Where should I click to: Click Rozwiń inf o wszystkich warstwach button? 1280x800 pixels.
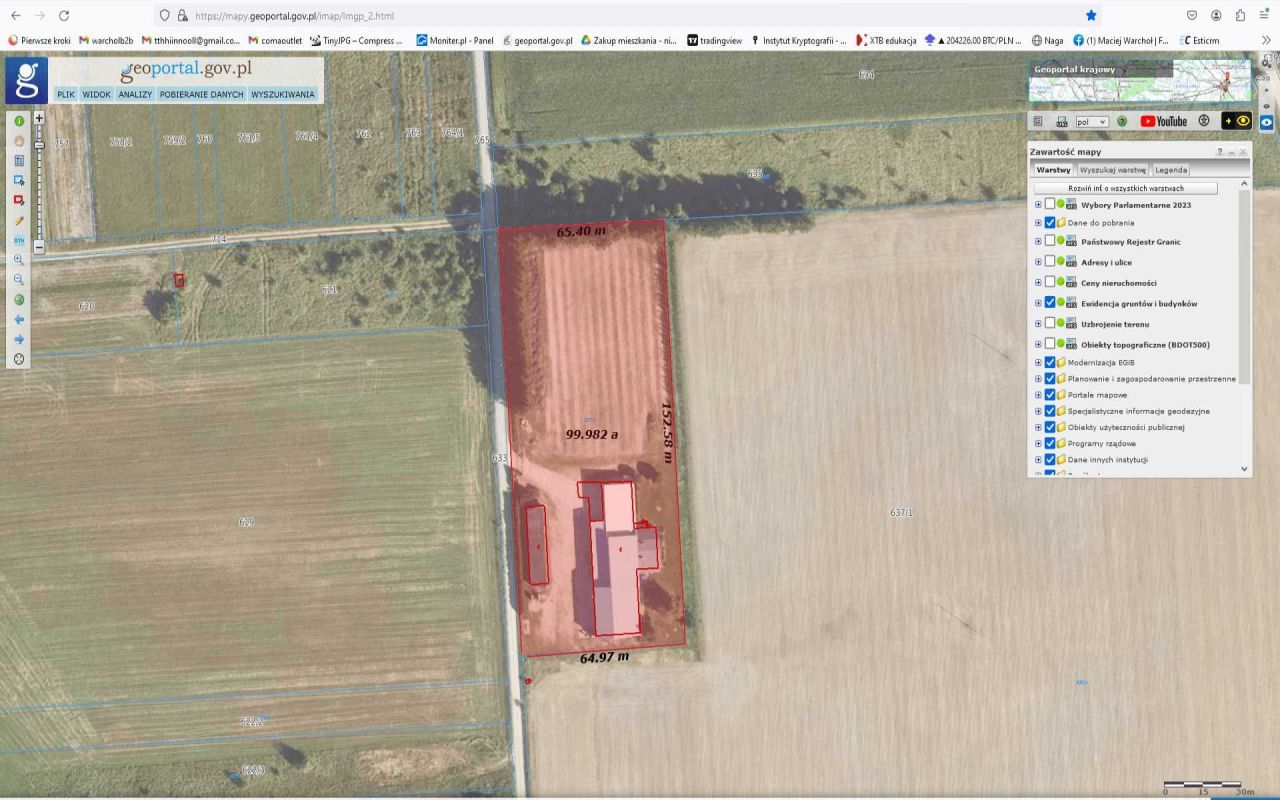pyautogui.click(x=1125, y=188)
